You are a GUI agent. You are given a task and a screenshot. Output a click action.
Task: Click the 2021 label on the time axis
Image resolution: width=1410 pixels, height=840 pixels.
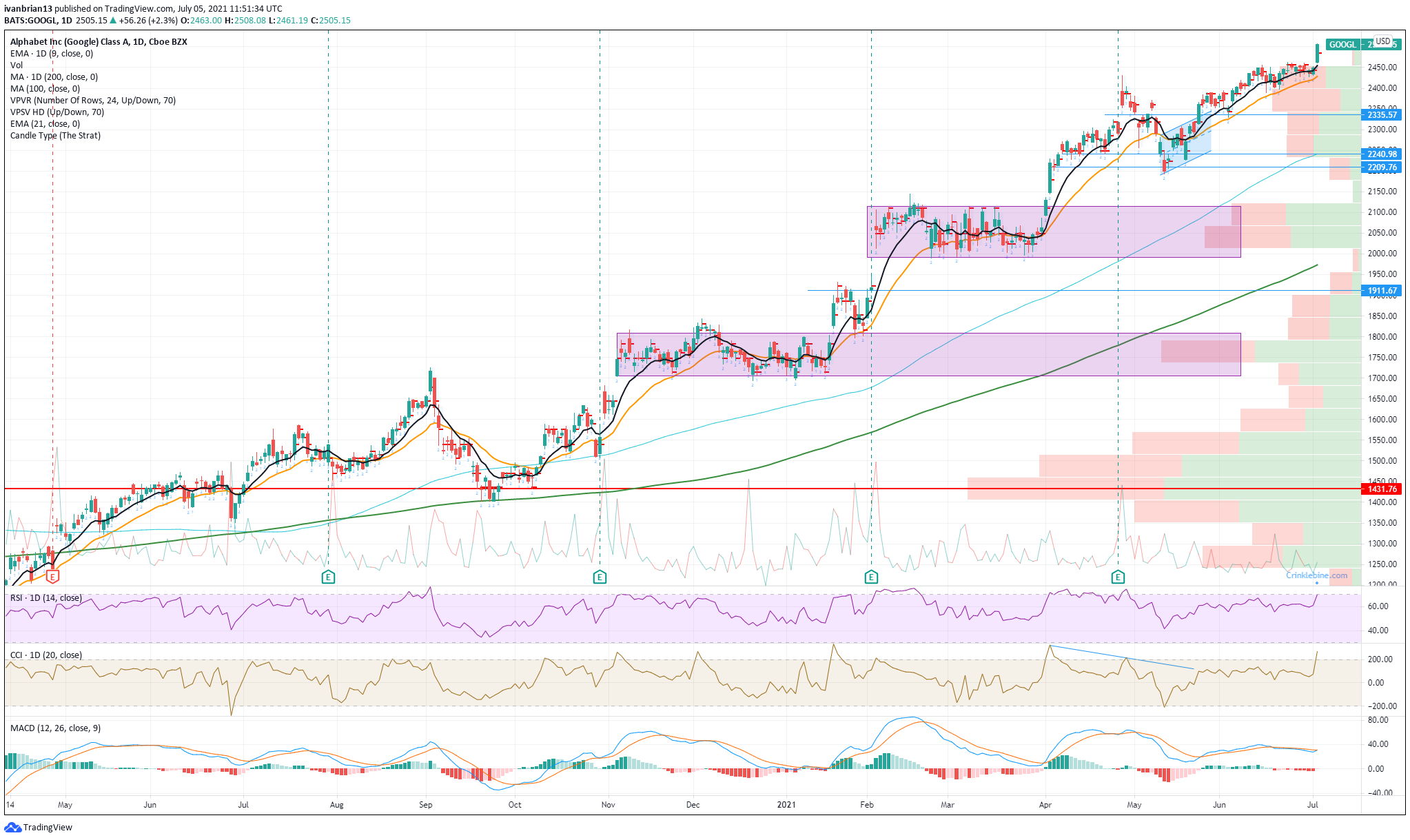[786, 804]
